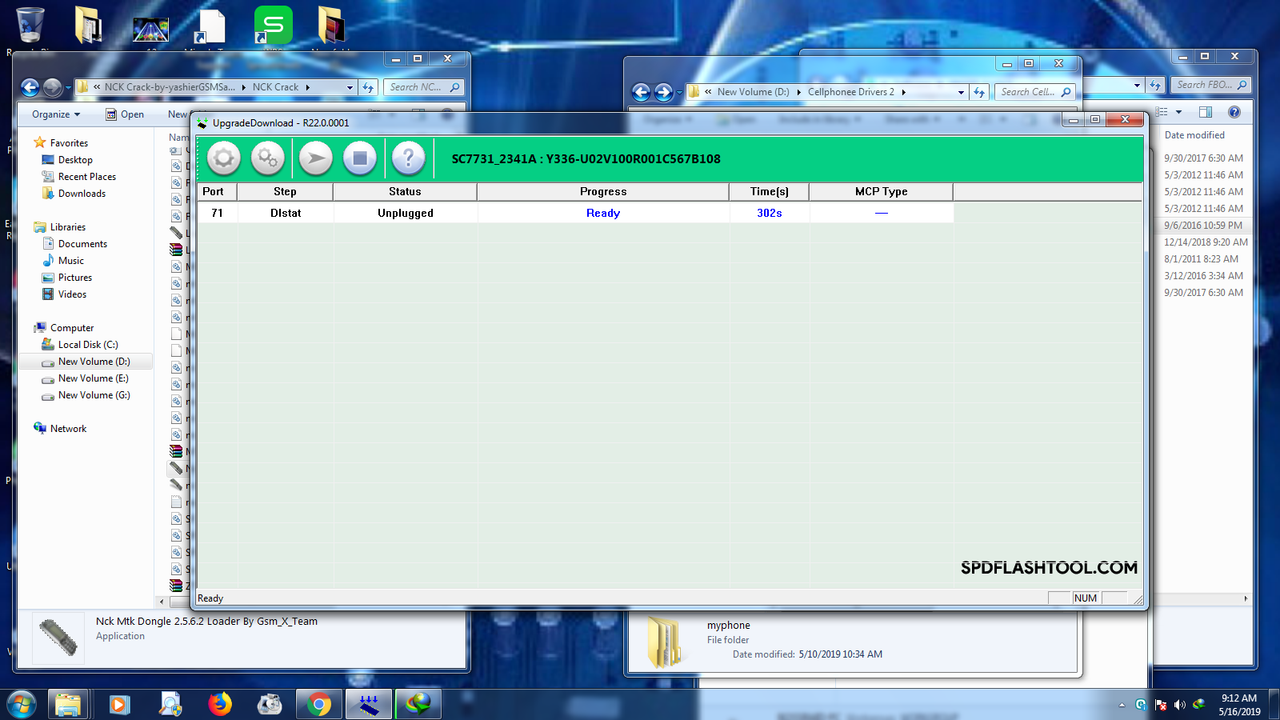Open Downloads in navigation pane
Viewport: 1280px width, 720px height.
81,194
